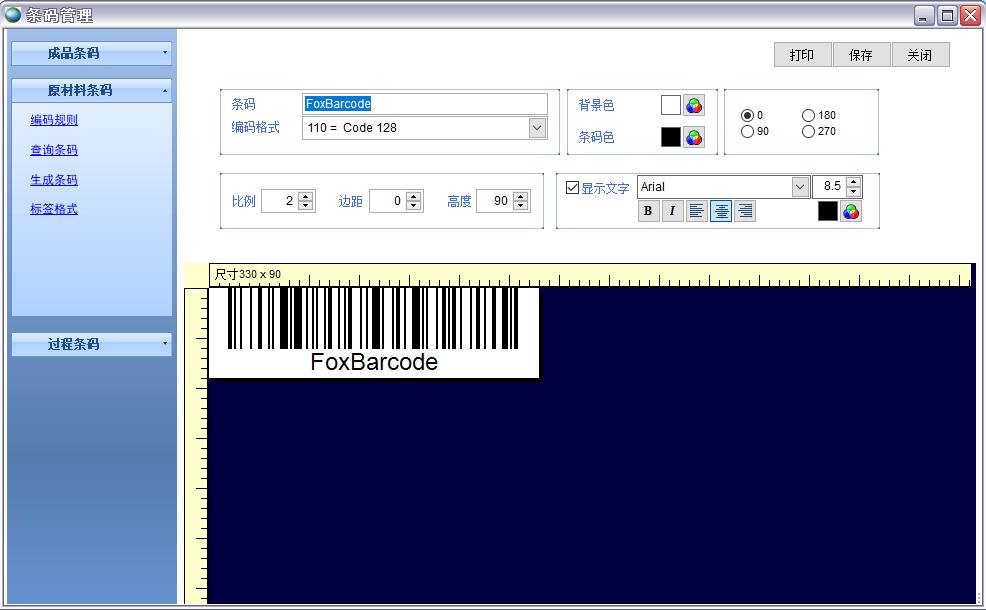986x610 pixels.
Task: Align barcode text left
Action: point(697,211)
